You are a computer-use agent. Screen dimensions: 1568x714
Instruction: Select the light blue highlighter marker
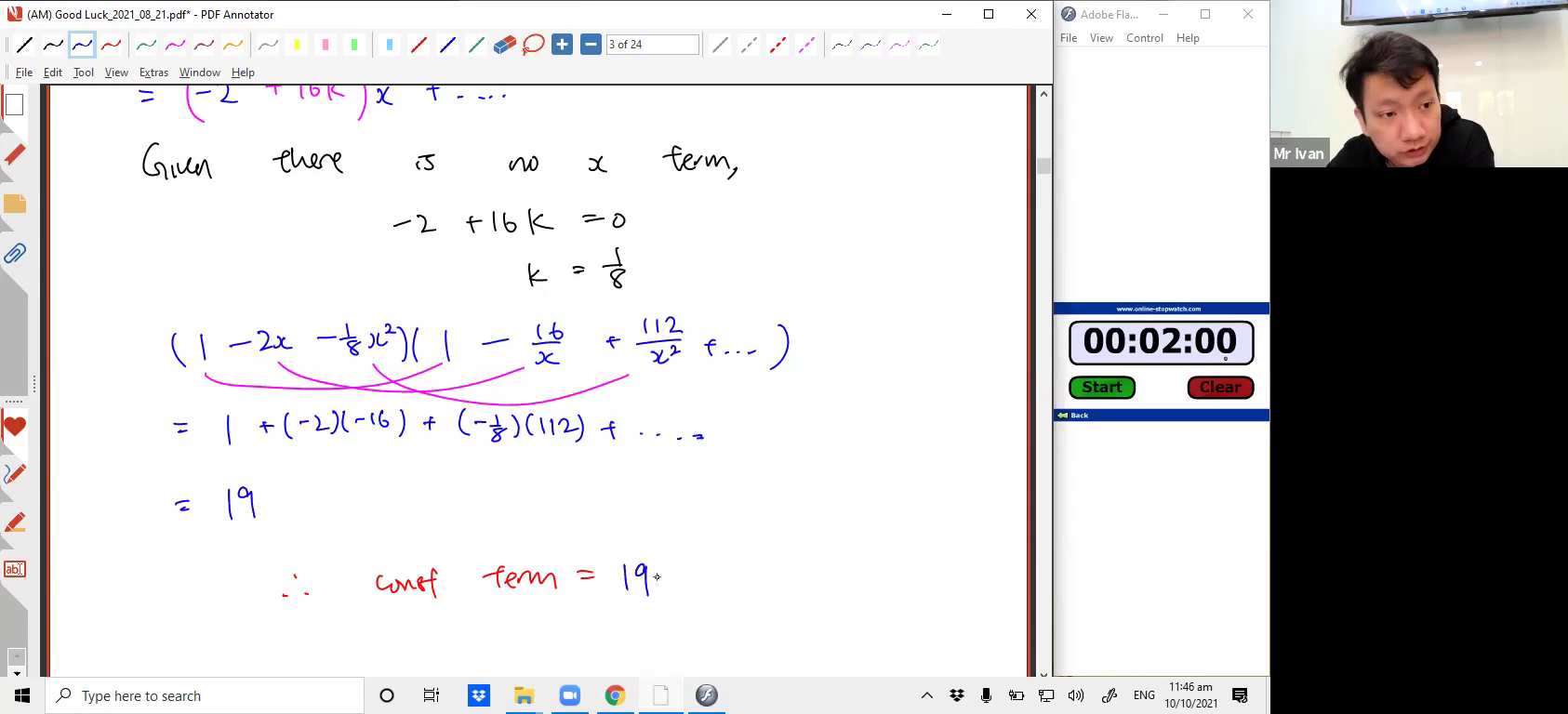(390, 45)
